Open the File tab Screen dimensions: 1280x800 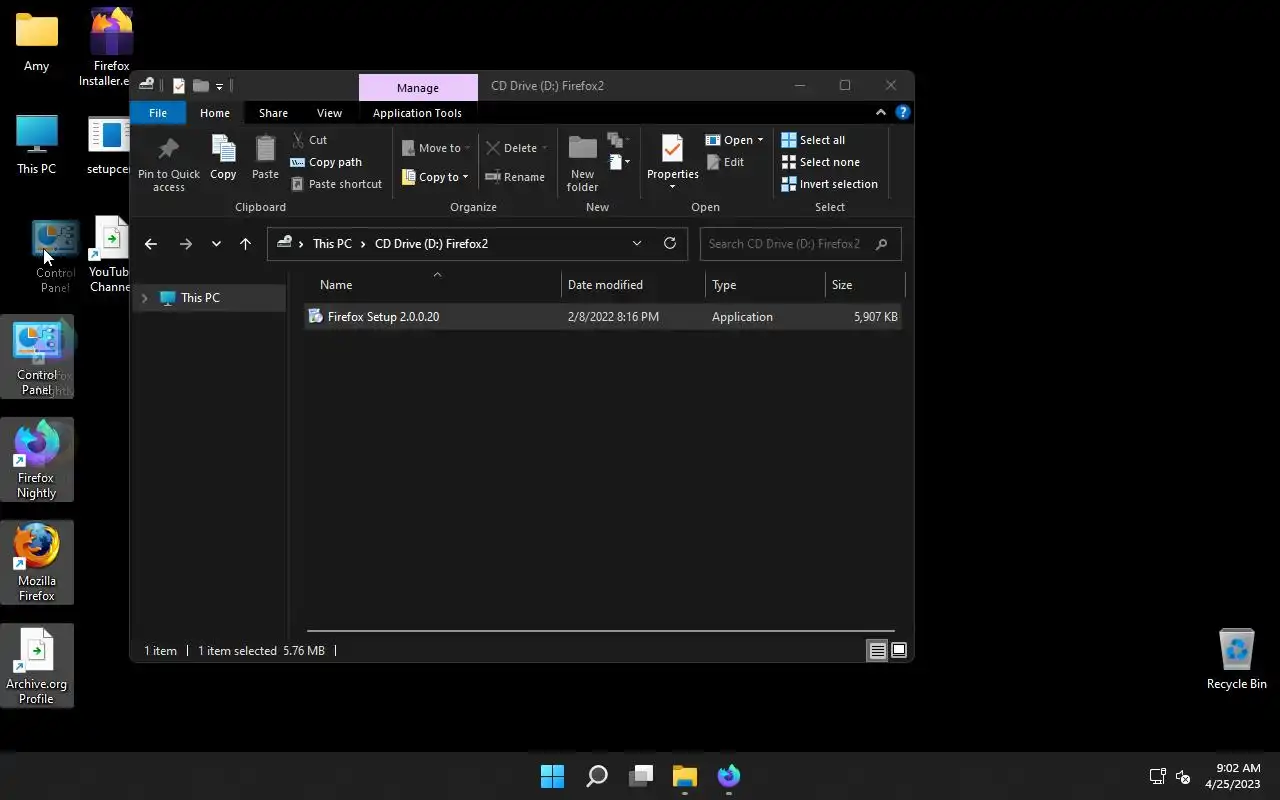pos(158,113)
